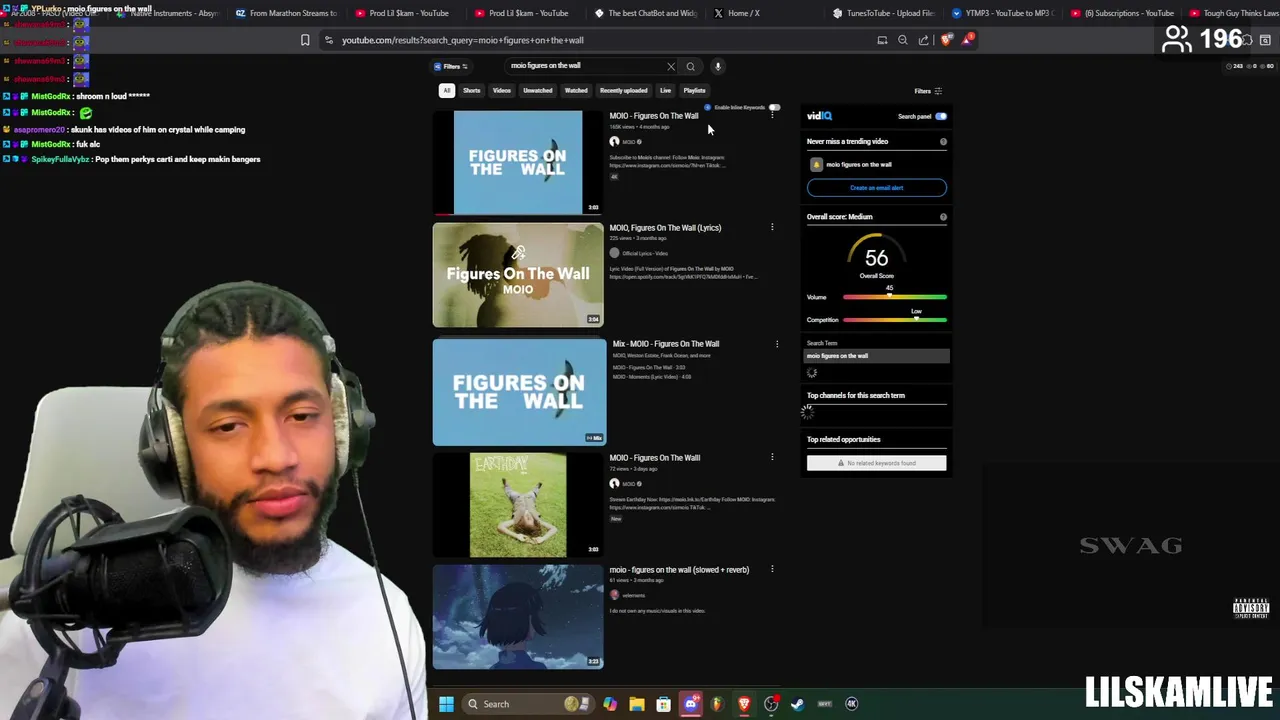This screenshot has height=720, width=1280.
Task: Click the bookmark icon in the address bar
Action: pyautogui.click(x=305, y=40)
